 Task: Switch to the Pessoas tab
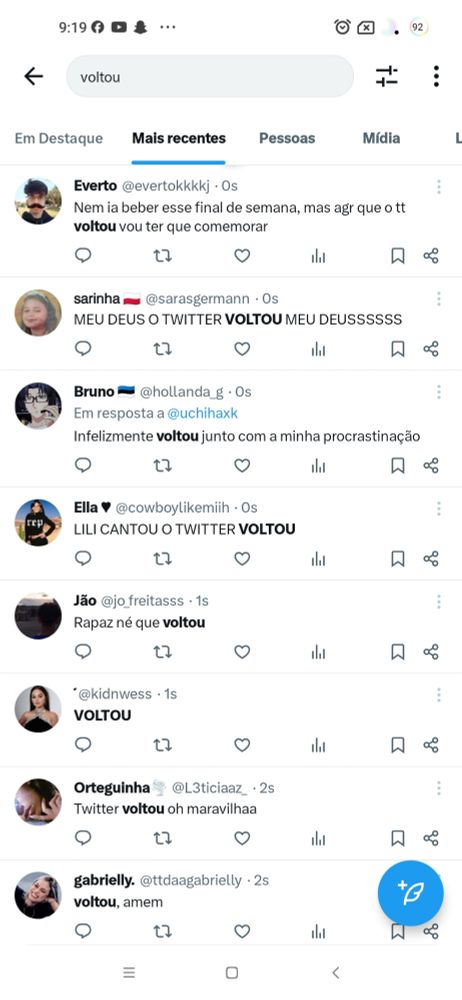[287, 138]
